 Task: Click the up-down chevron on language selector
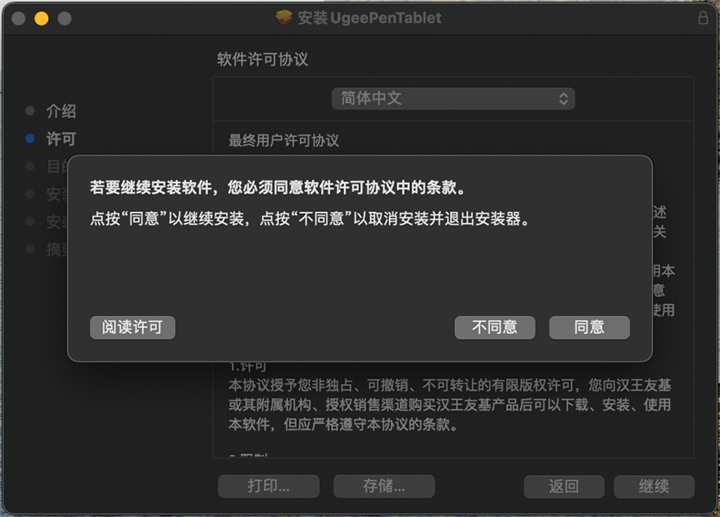[563, 99]
